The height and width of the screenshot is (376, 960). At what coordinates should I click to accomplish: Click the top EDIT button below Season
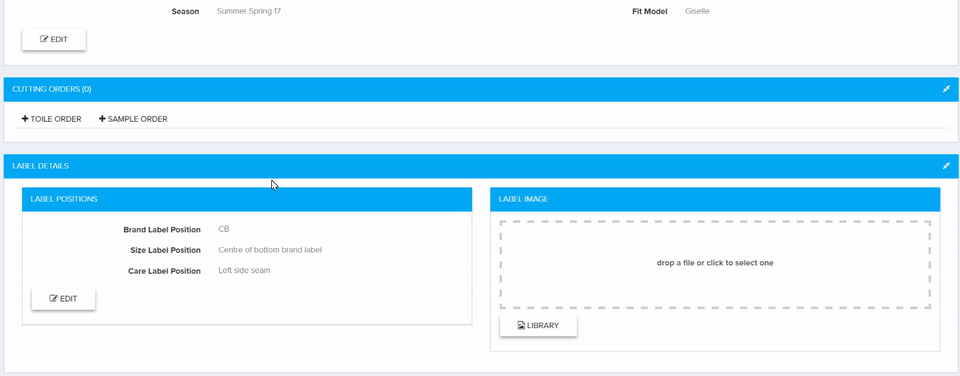tap(54, 39)
